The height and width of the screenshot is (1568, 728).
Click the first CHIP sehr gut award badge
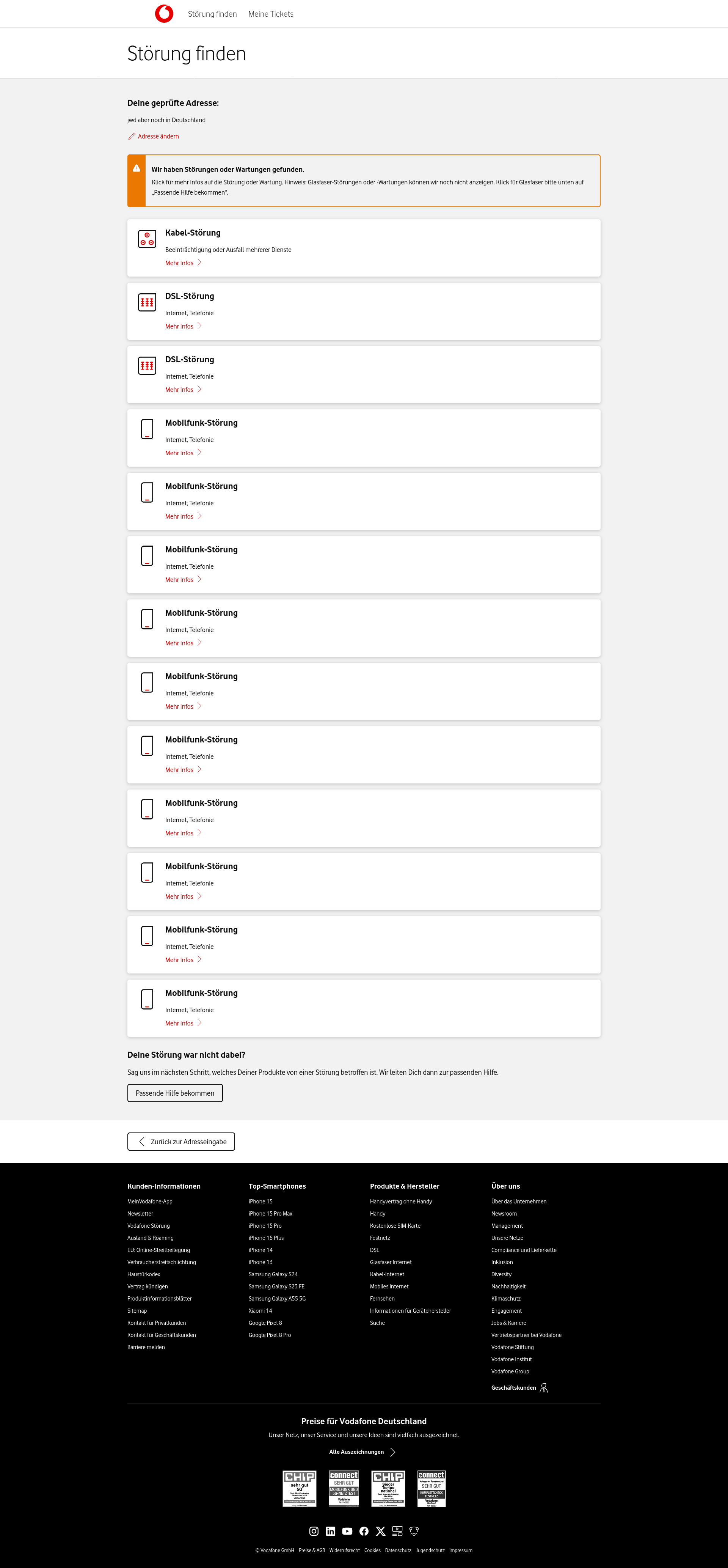click(299, 1488)
